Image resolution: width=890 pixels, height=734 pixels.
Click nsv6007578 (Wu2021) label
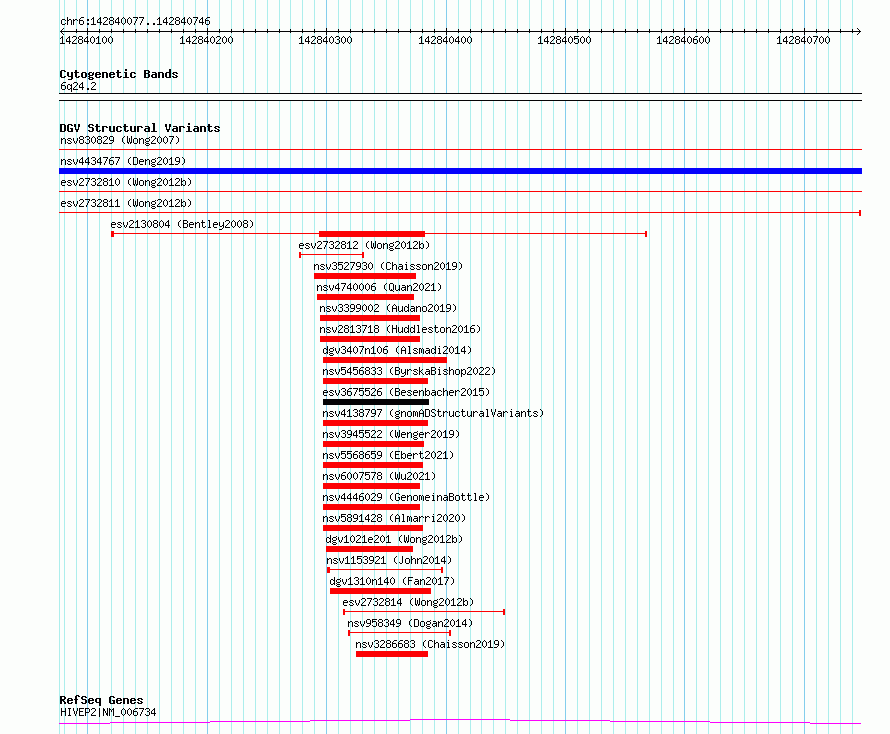pyautogui.click(x=379, y=476)
